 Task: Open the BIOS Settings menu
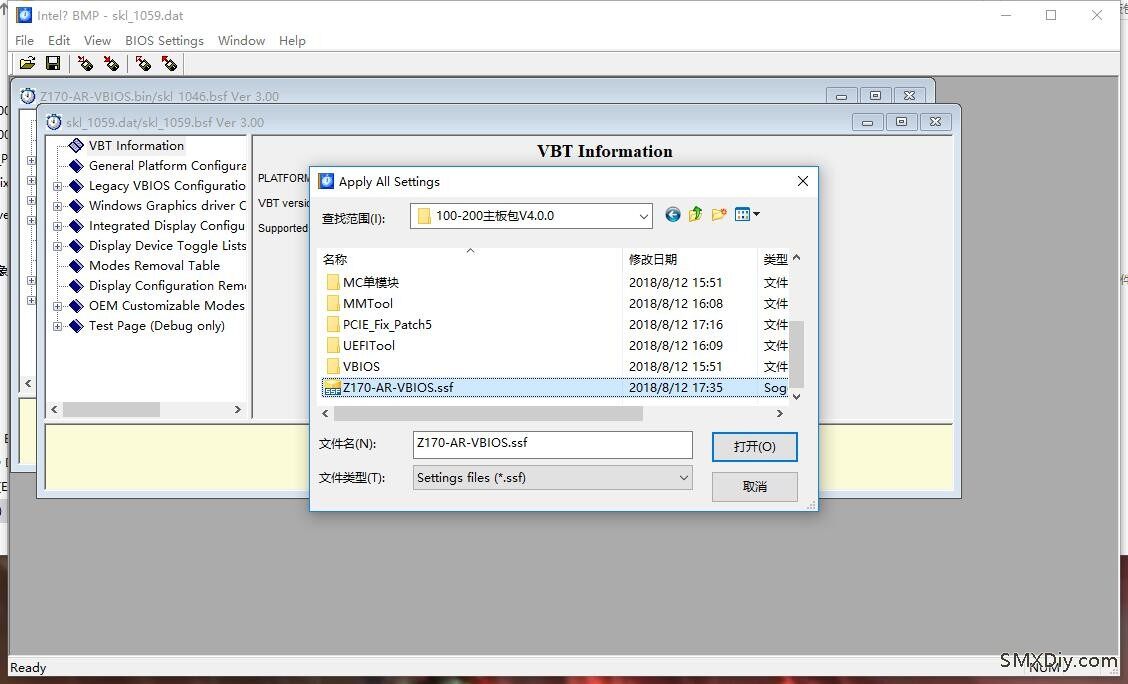(x=164, y=40)
